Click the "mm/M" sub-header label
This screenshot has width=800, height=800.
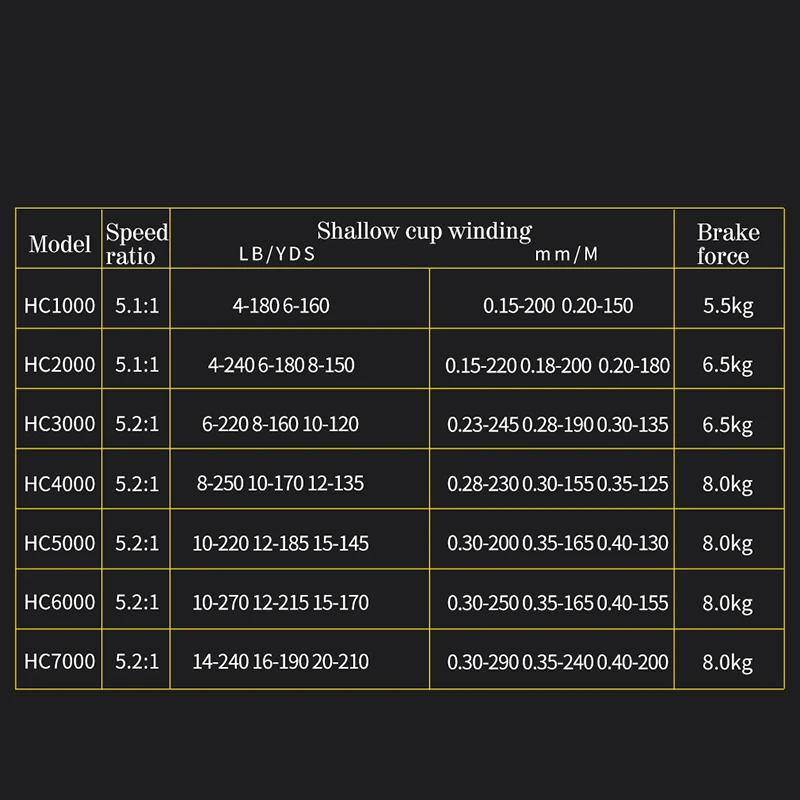click(566, 254)
